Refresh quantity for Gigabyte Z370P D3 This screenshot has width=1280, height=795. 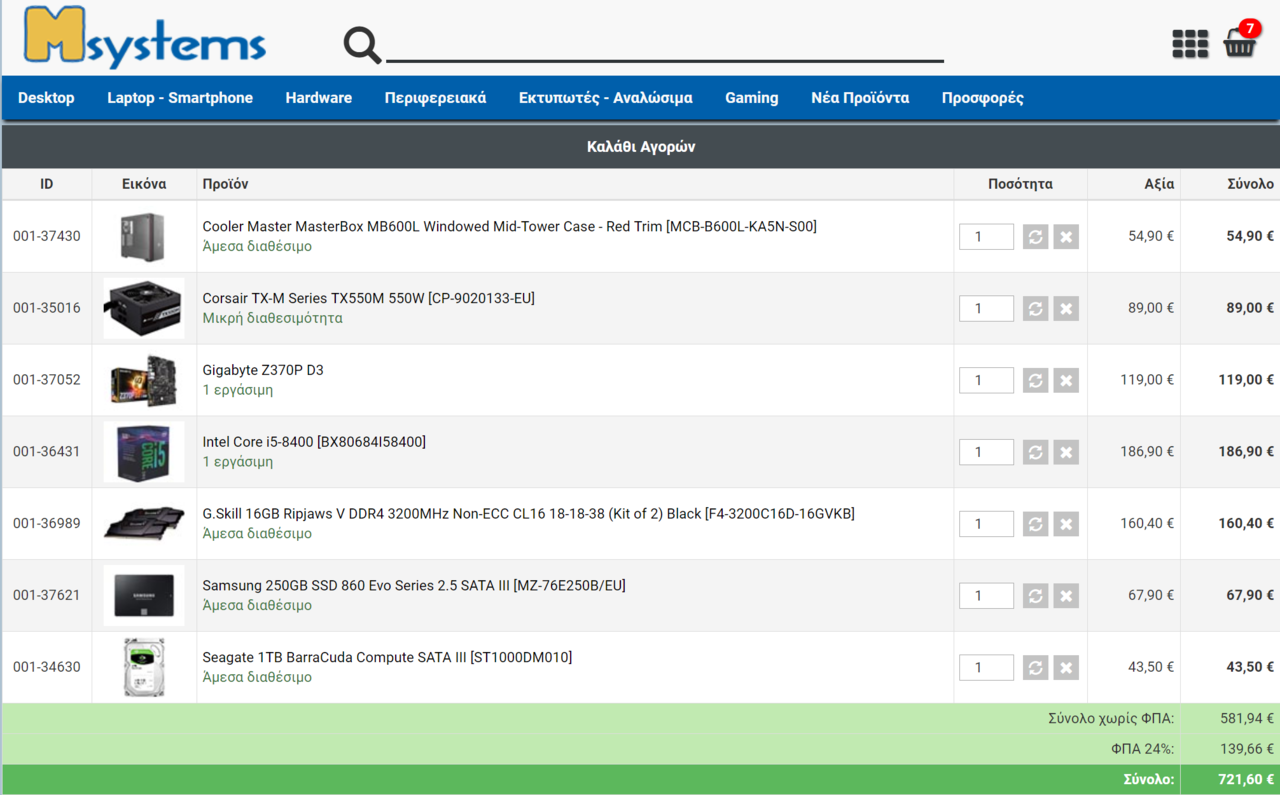(1035, 380)
